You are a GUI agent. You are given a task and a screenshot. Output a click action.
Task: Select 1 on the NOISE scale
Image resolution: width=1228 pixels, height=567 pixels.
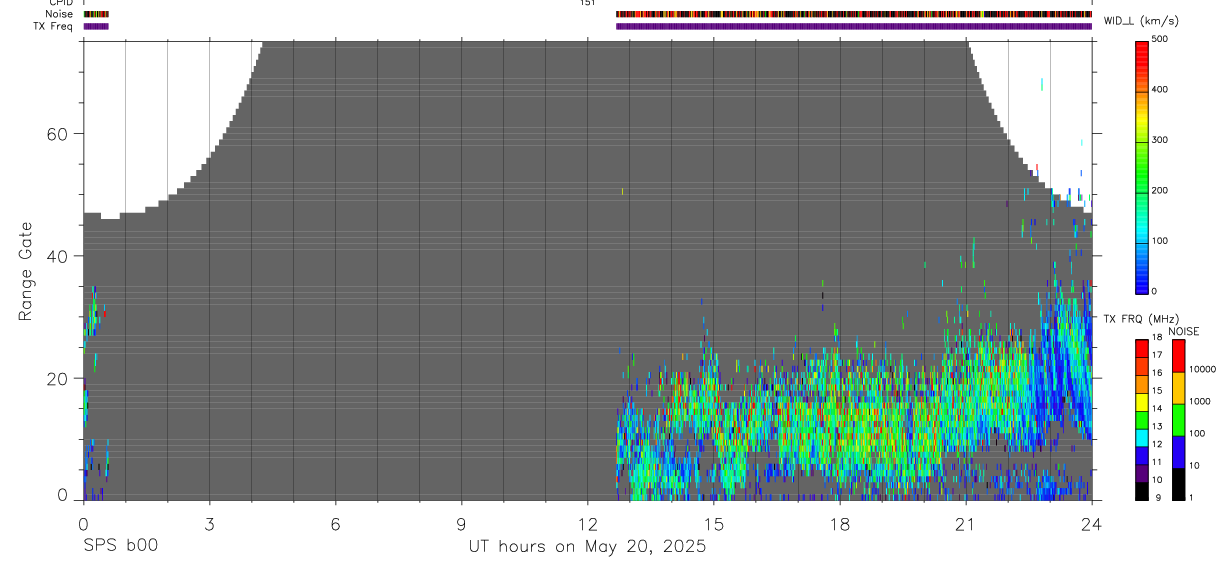point(1191,497)
